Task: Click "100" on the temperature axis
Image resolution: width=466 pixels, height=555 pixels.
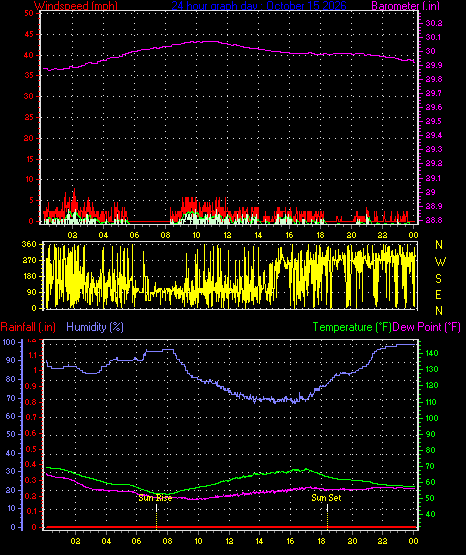Action: click(431, 418)
